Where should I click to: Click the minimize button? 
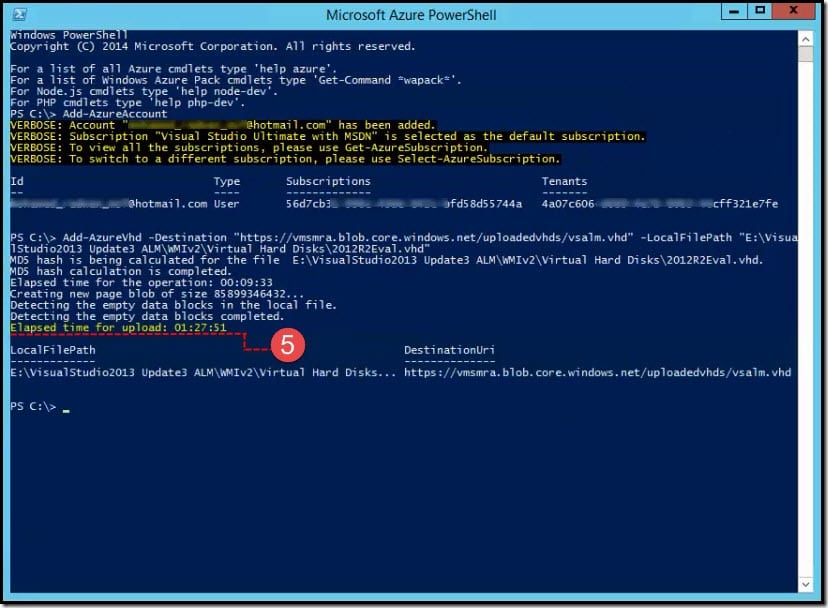tap(734, 11)
